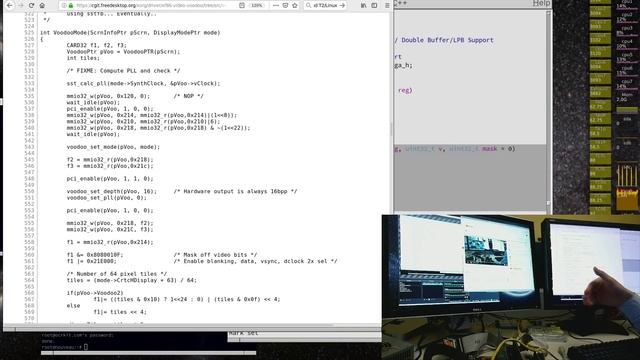Click the 'Mark set' Emacs minibuffer message
Screen dimensions: 640x360
(243, 333)
